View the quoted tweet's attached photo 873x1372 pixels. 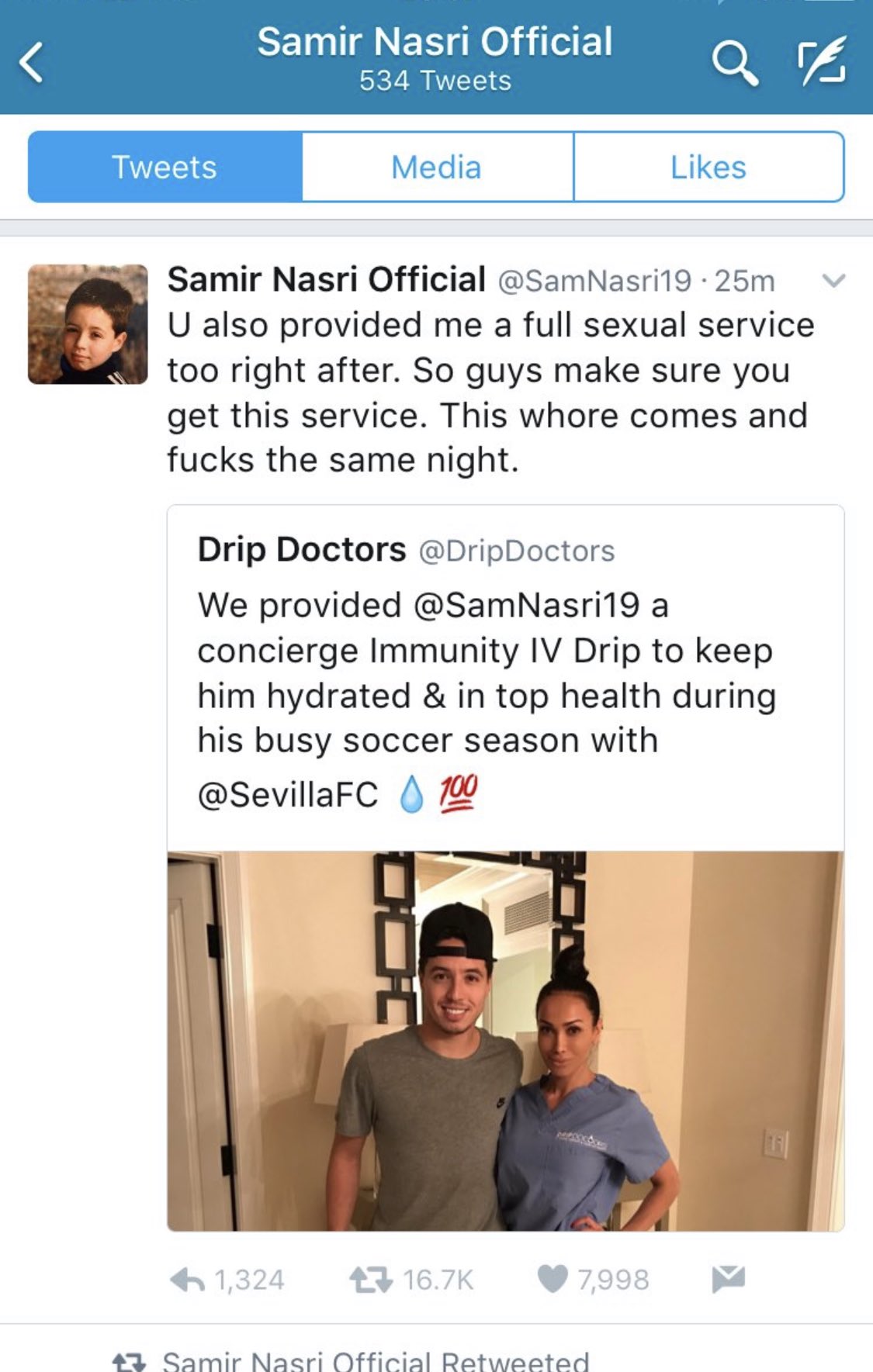coord(506,1041)
